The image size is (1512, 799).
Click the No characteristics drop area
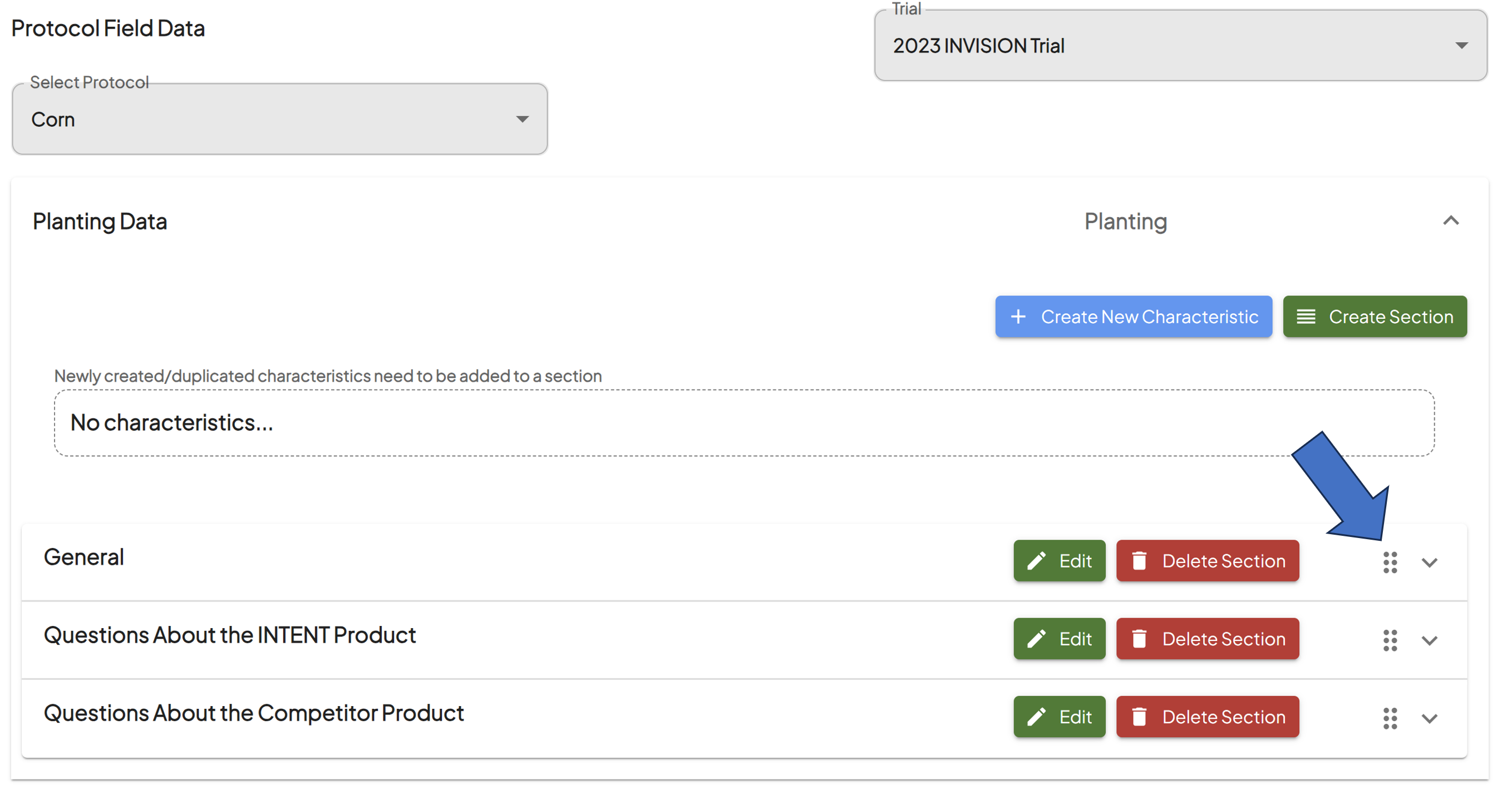[744, 423]
